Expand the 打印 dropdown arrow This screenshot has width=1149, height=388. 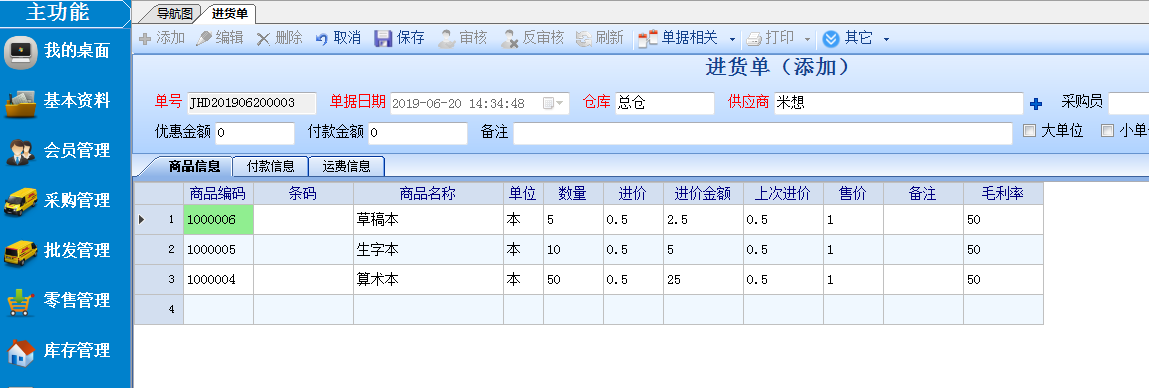[x=807, y=39]
